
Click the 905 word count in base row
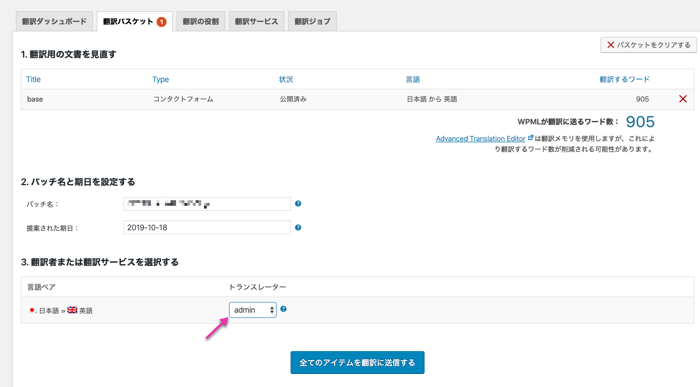(642, 99)
